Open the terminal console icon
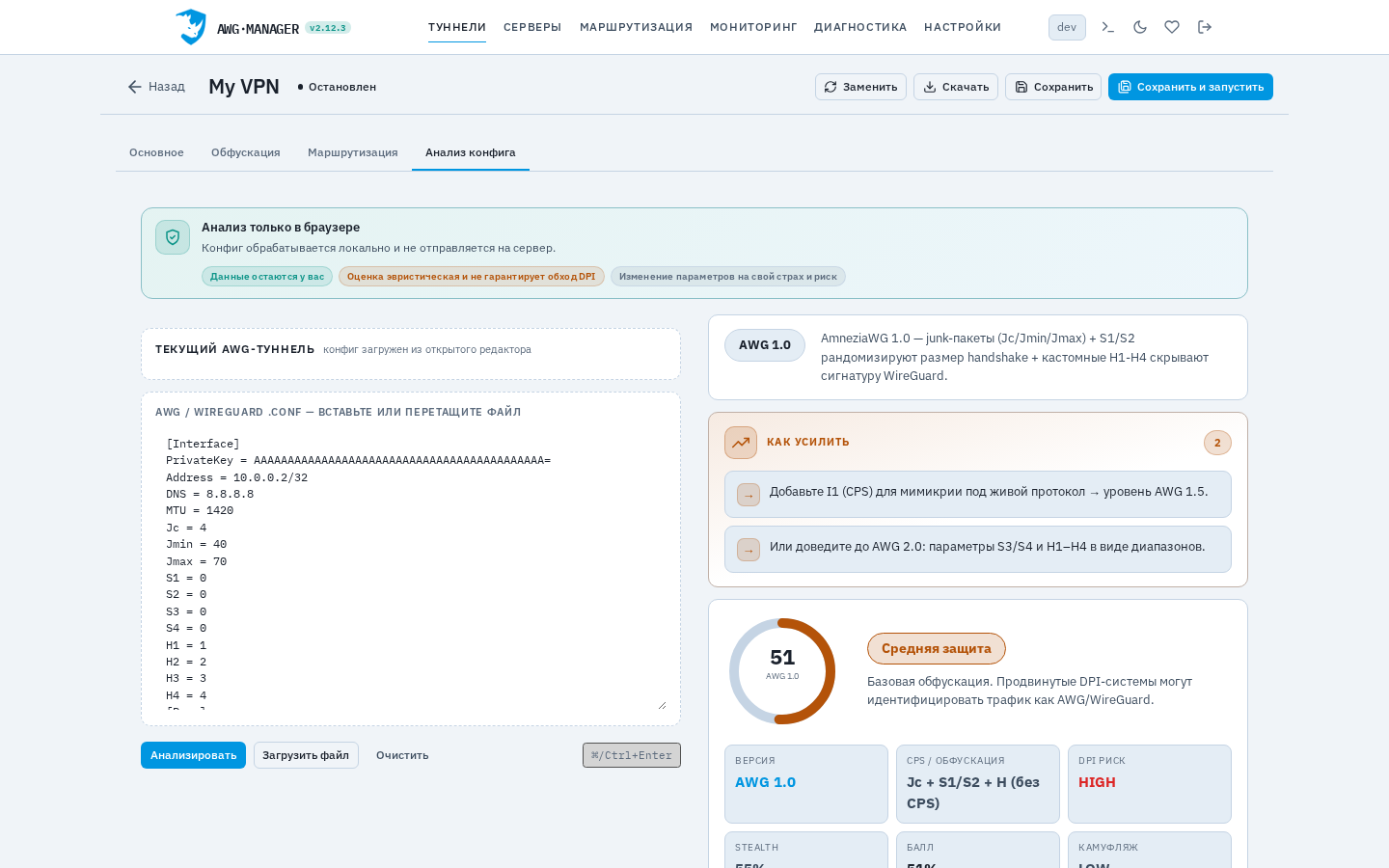Screen dimensions: 1389x868 [1108, 27]
